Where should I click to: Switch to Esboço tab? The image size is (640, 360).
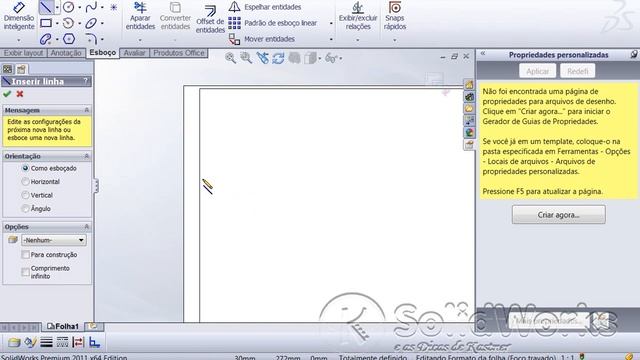103,53
